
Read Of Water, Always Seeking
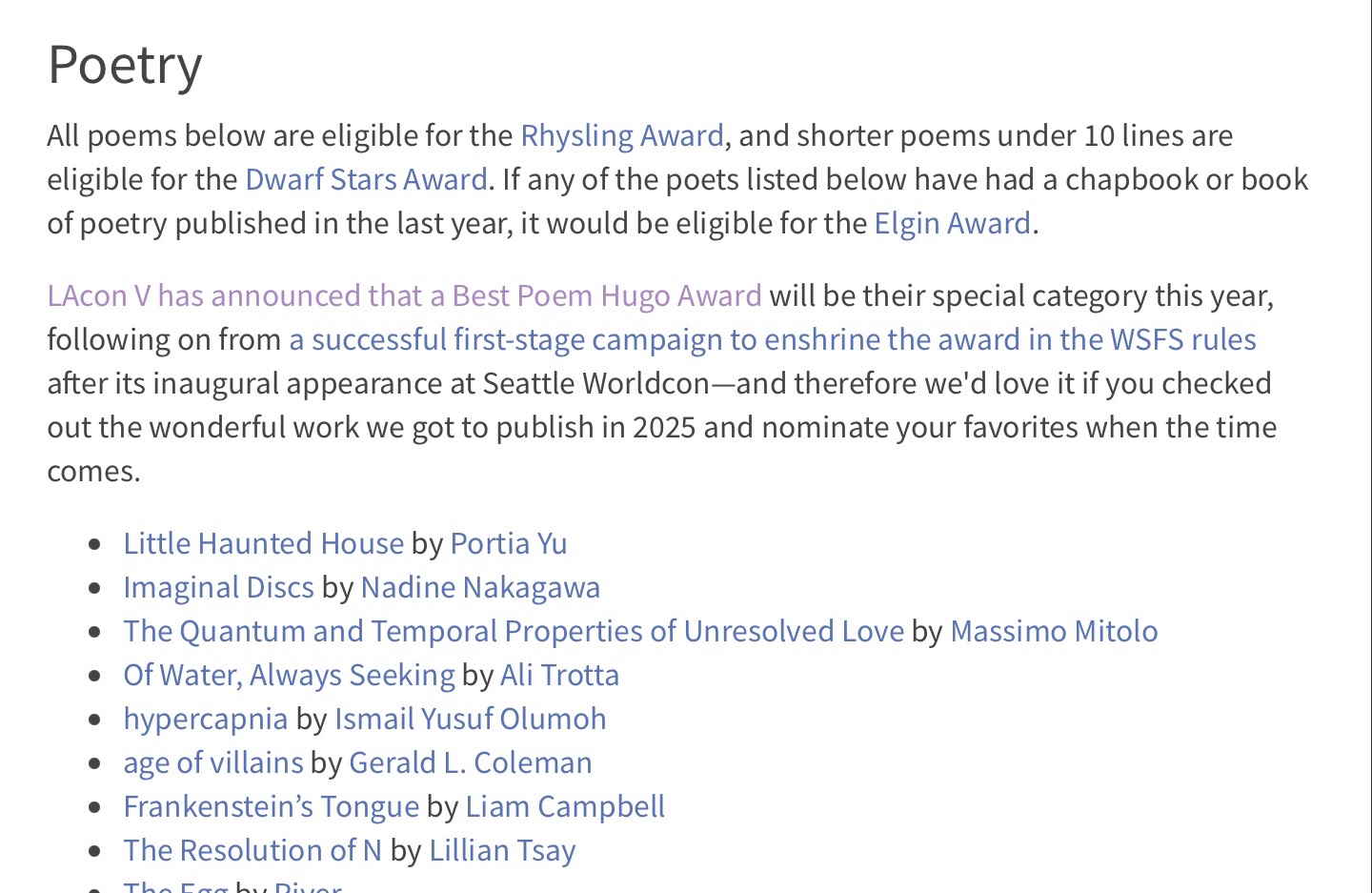pos(289,676)
